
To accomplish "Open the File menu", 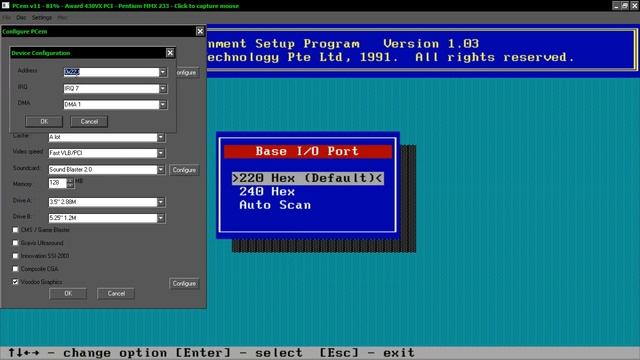I will [x=7, y=18].
